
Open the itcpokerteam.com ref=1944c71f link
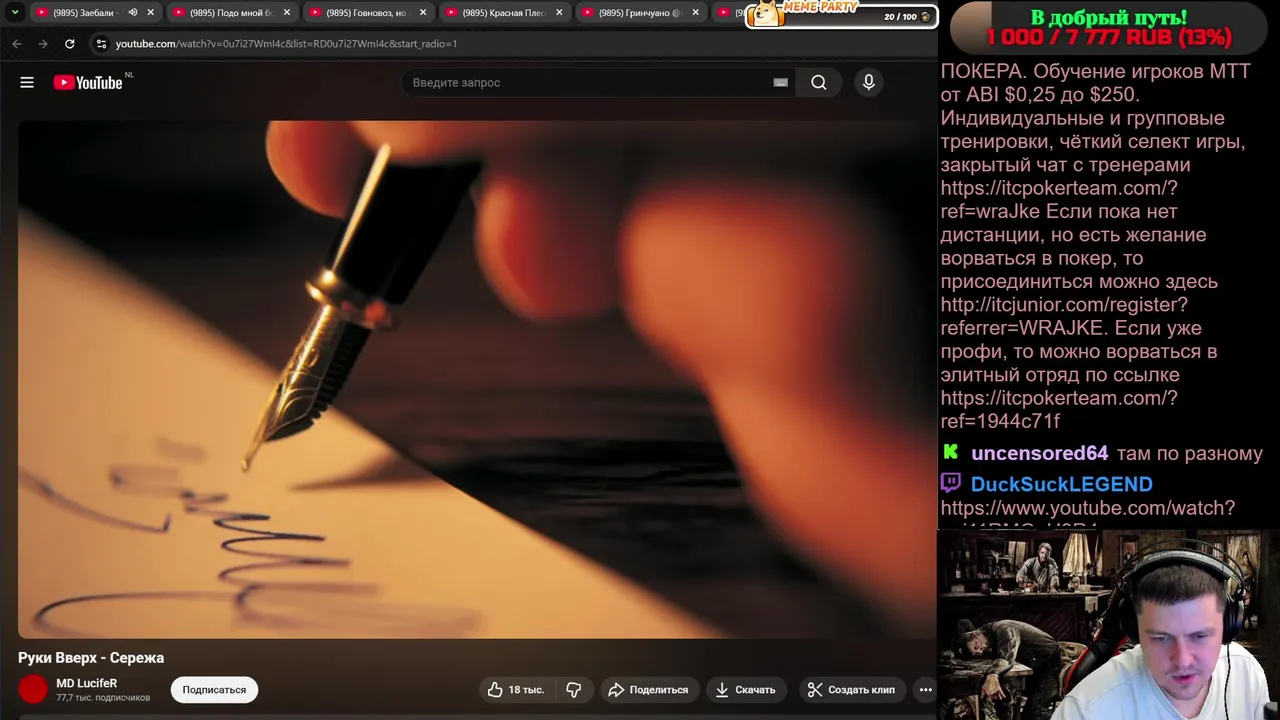point(1059,409)
